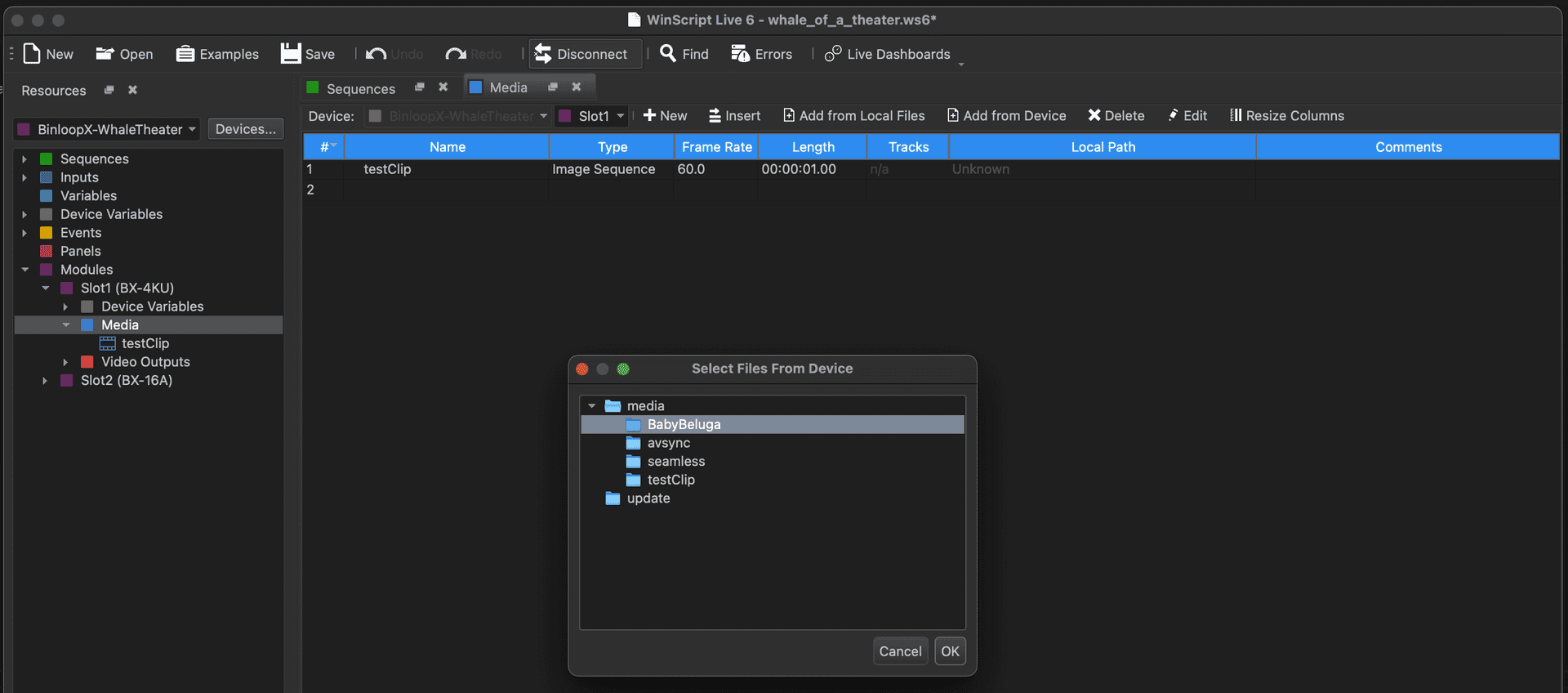Open Live Dashboards
The image size is (1568, 693).
[888, 54]
